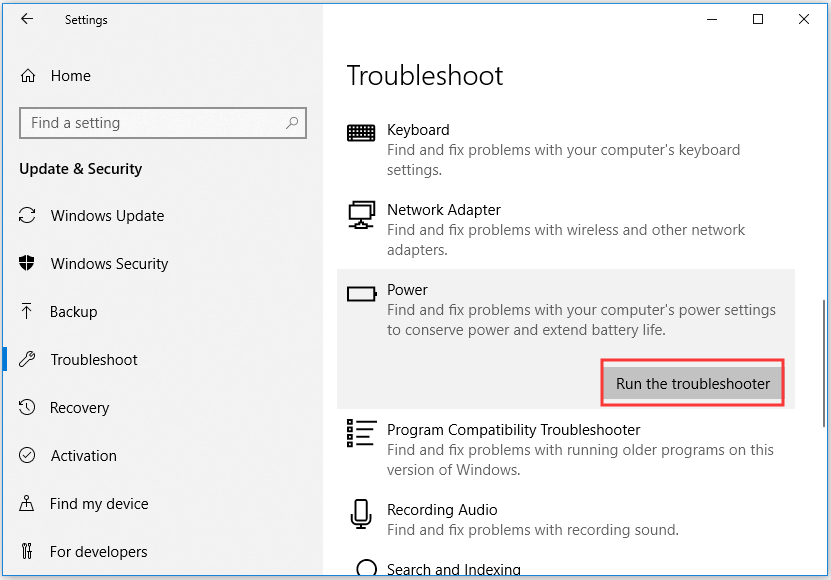Click the back arrow icon in Settings
Viewport: 831px width, 580px height.
(27, 19)
